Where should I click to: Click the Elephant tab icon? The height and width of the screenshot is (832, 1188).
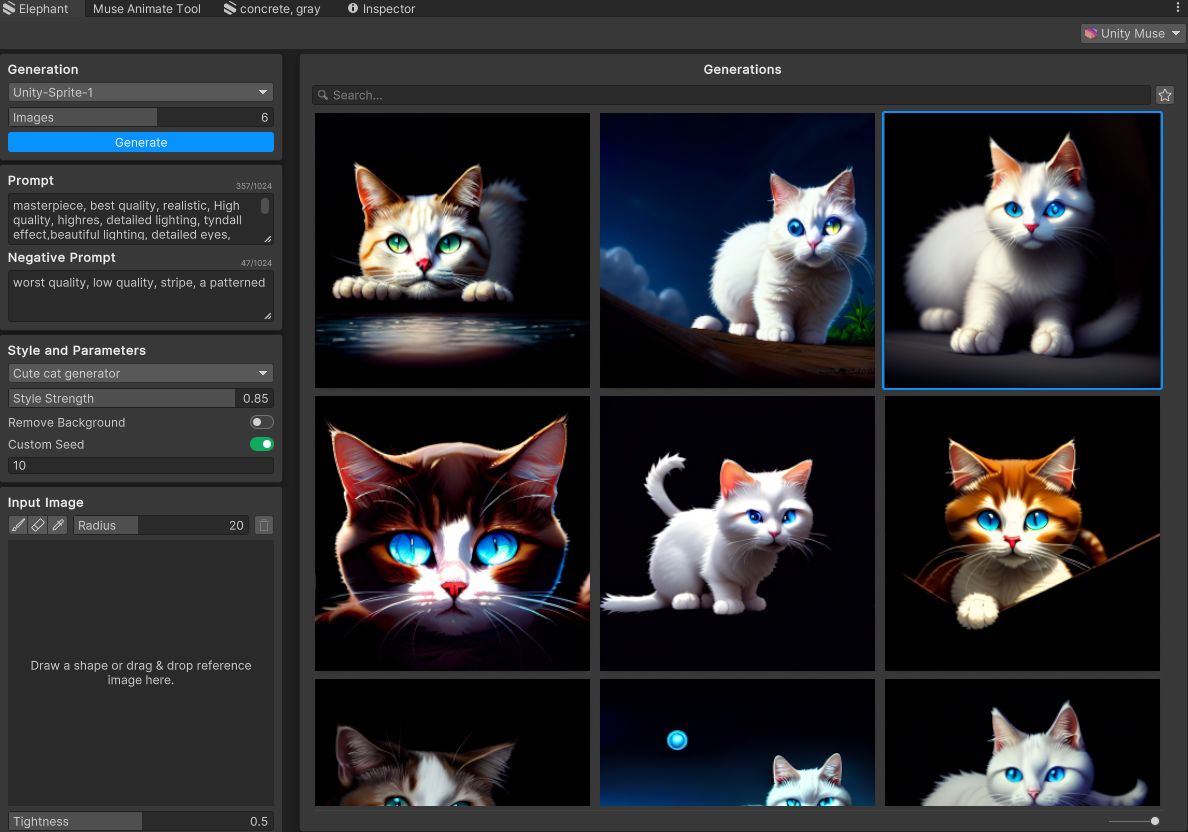click(9, 8)
